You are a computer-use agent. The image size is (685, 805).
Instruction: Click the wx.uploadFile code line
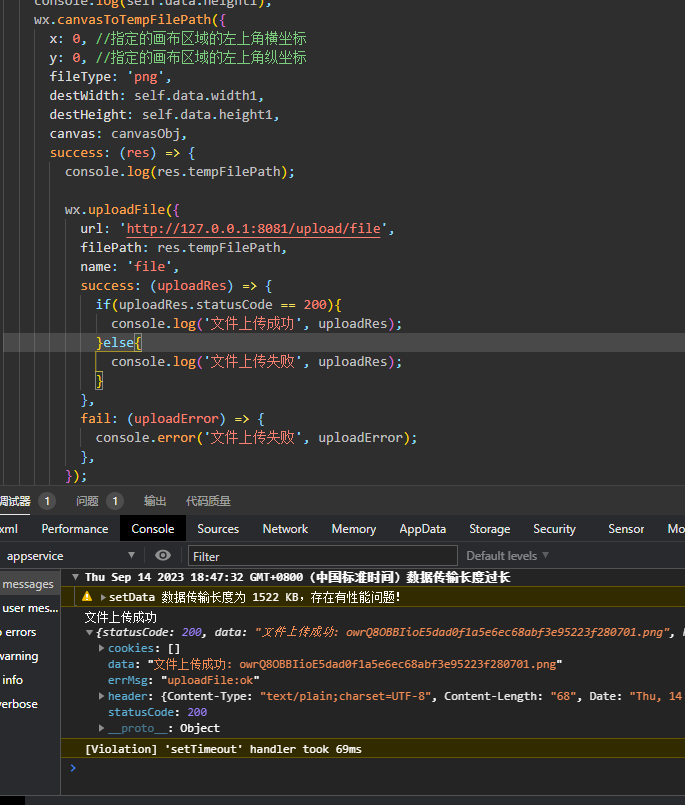click(x=122, y=210)
